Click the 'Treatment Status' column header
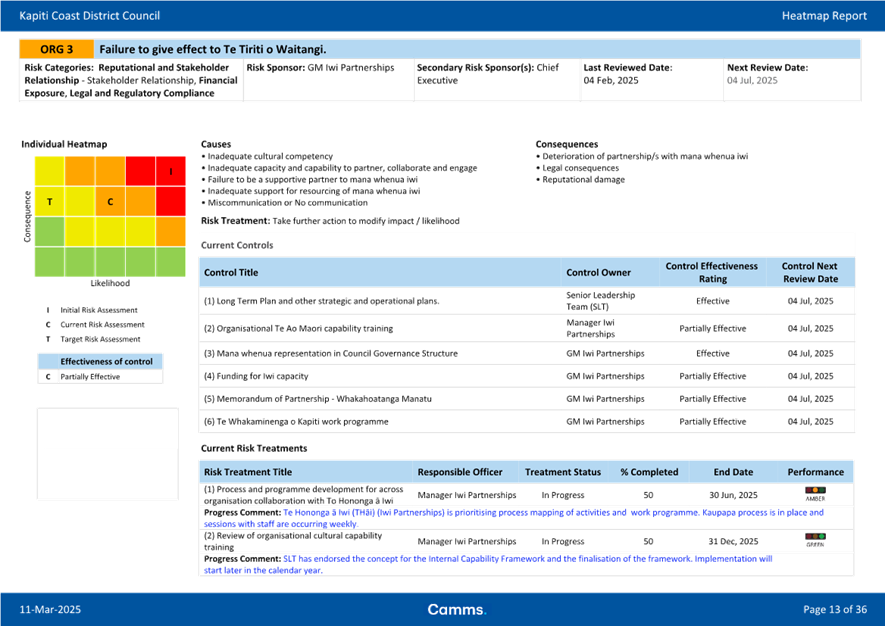The height and width of the screenshot is (626, 885). point(563,472)
